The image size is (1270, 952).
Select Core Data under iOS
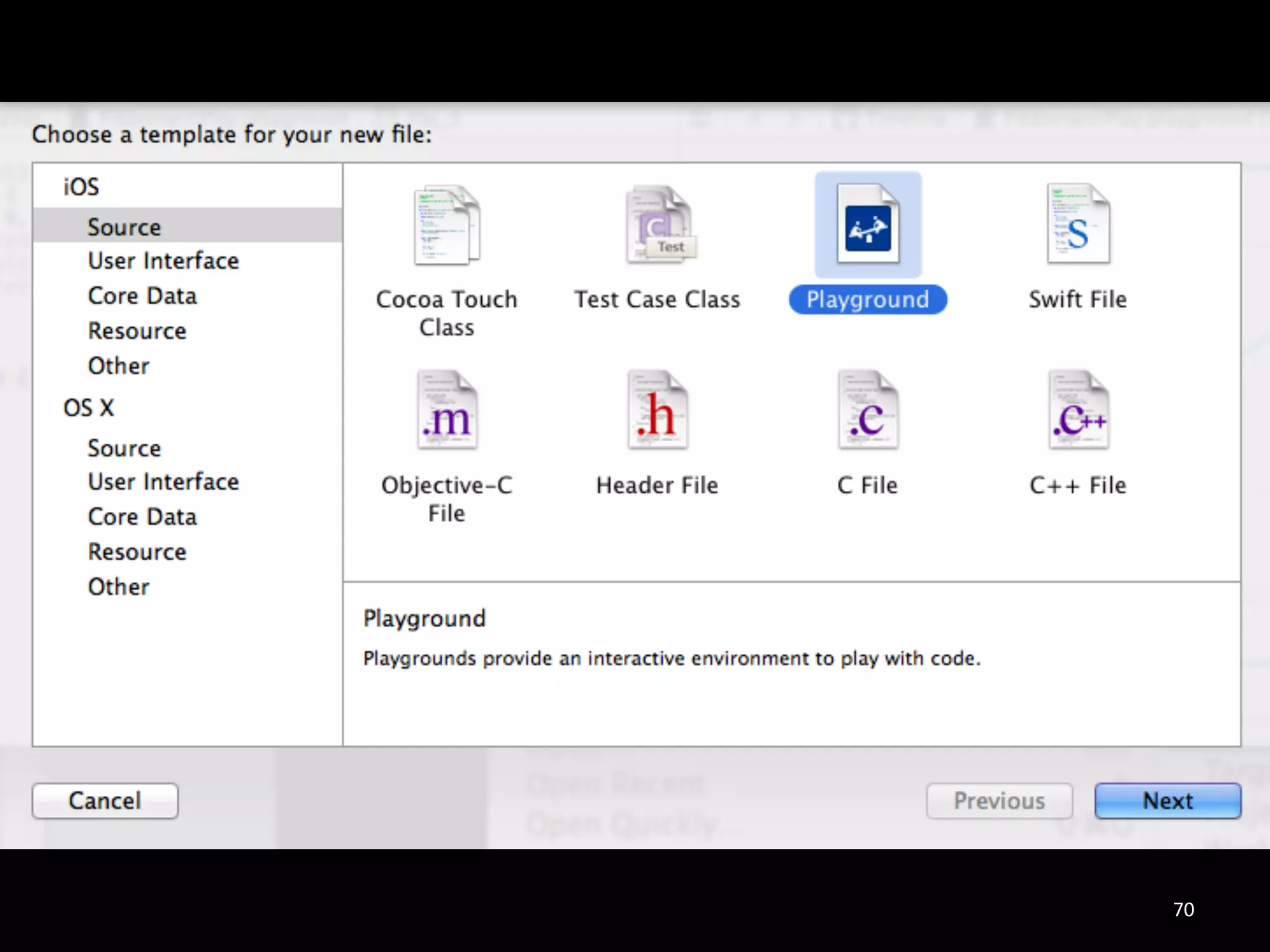(143, 296)
